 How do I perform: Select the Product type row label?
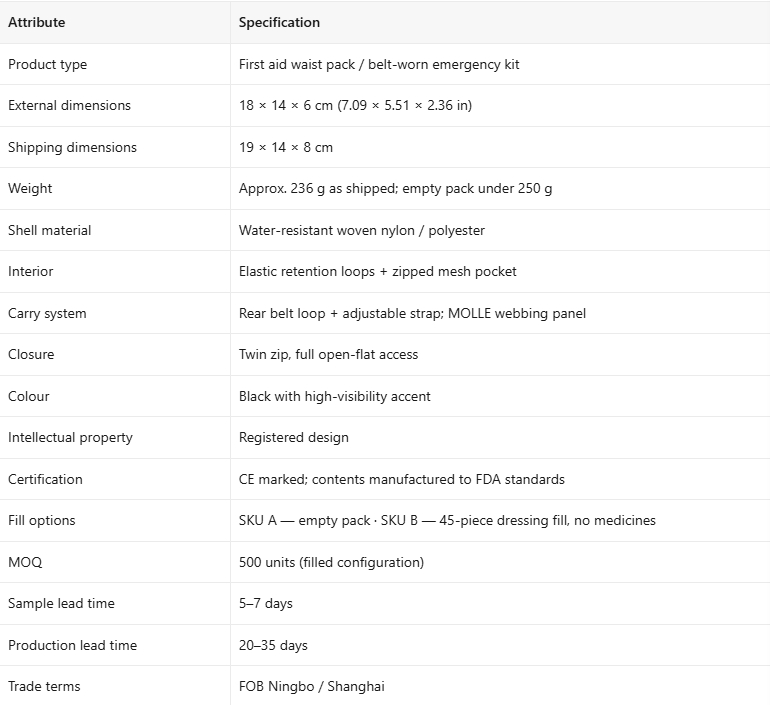pyautogui.click(x=48, y=64)
